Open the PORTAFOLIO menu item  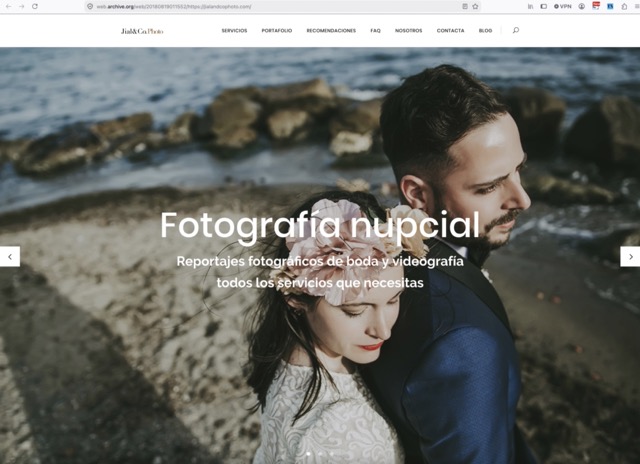click(x=277, y=31)
